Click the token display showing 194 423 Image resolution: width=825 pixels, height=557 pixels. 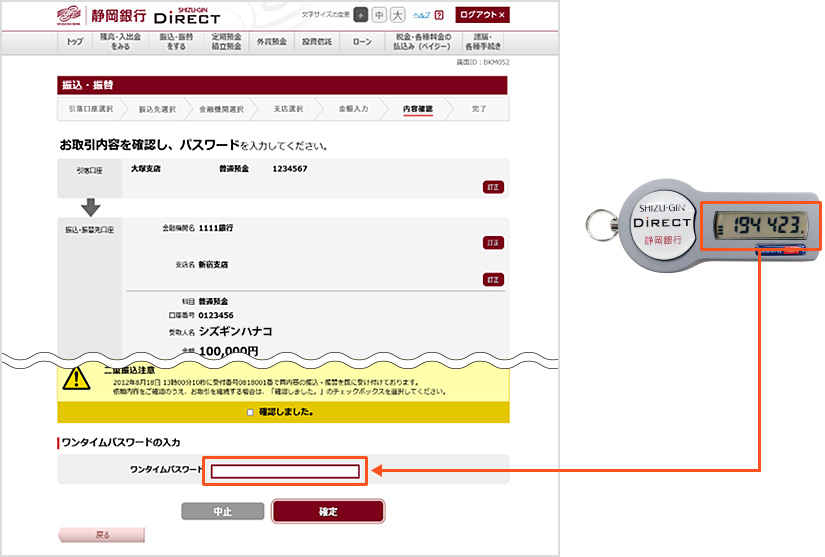click(761, 226)
